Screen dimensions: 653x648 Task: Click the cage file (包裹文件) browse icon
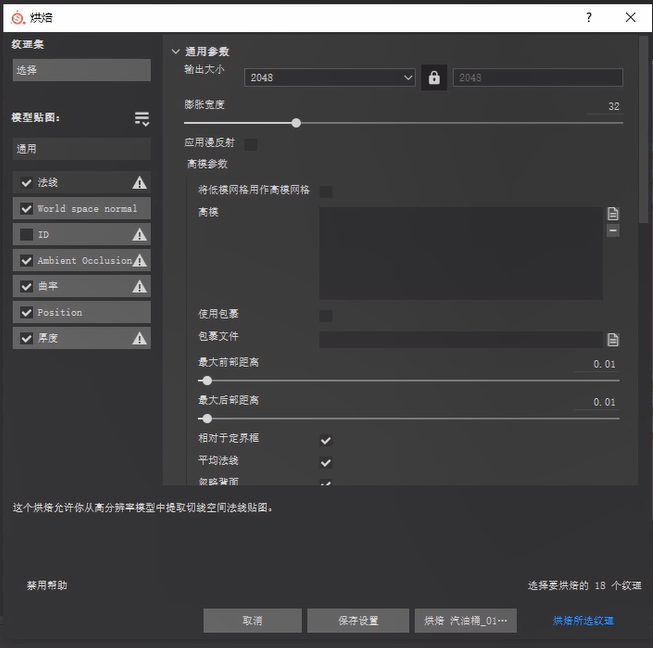click(613, 340)
